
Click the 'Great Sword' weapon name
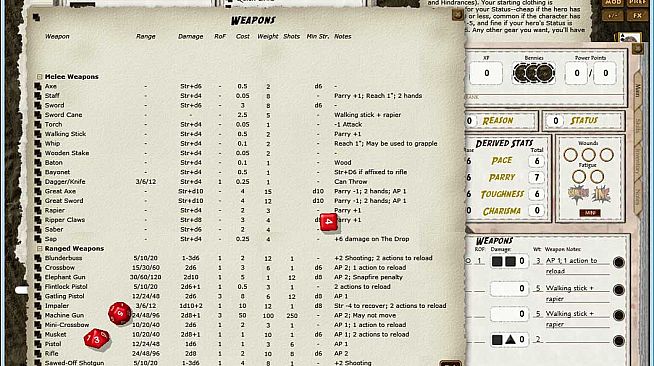pyautogui.click(x=64, y=201)
